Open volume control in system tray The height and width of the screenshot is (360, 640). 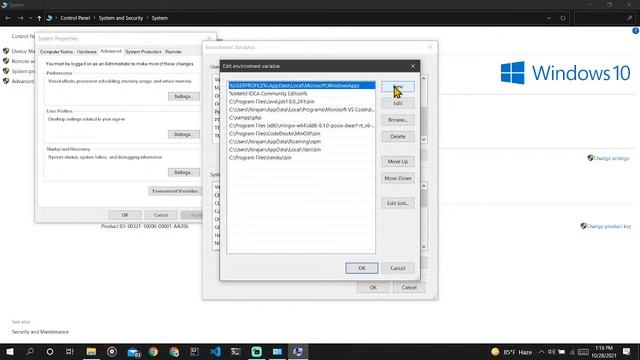tap(551, 352)
